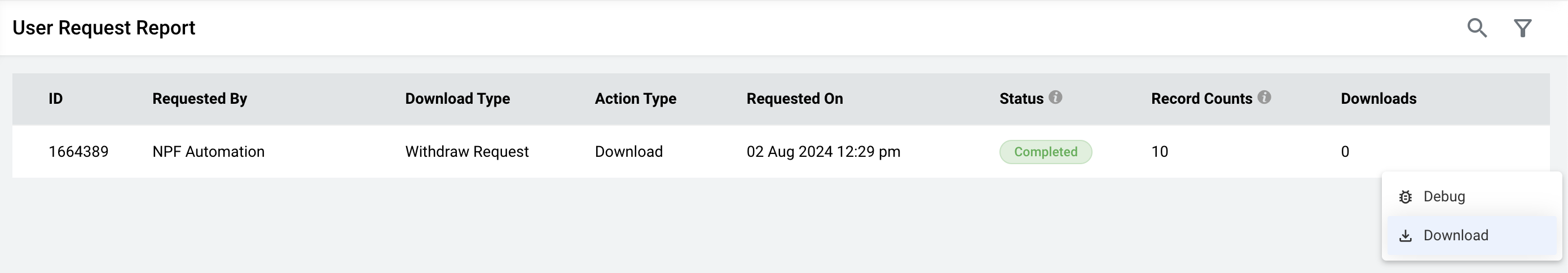Click the Status info icon
1568x273 pixels.
(1055, 97)
